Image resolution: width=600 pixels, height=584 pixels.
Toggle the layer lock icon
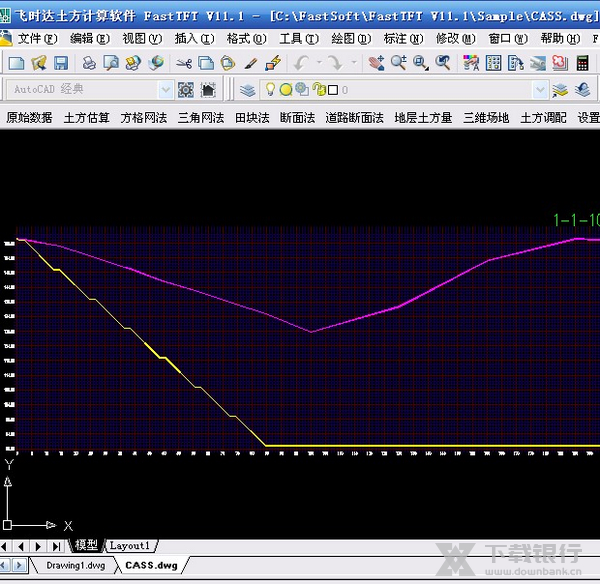click(317, 90)
